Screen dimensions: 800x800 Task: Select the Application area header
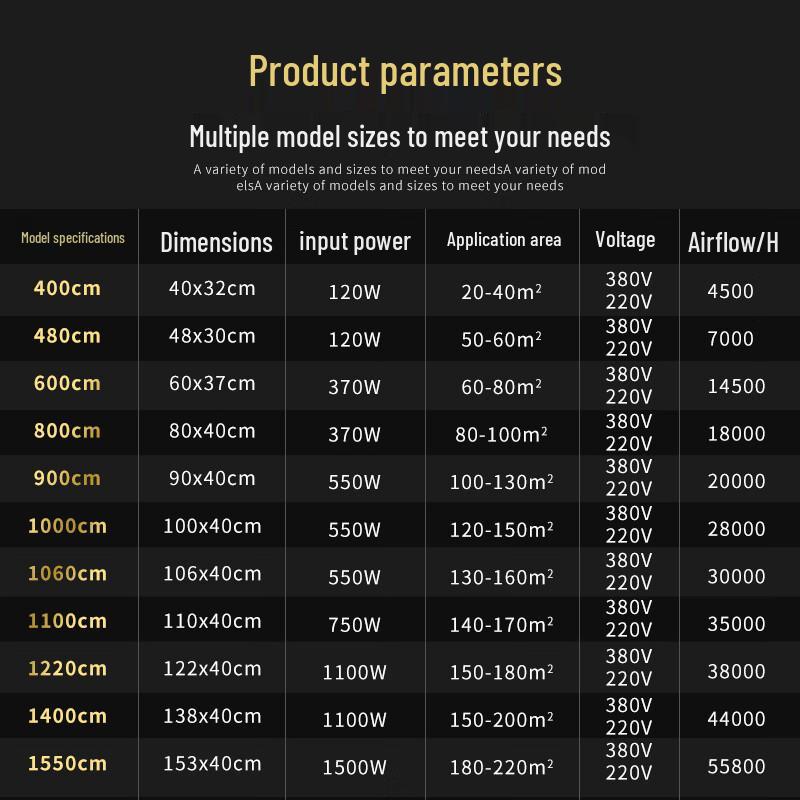tap(504, 239)
